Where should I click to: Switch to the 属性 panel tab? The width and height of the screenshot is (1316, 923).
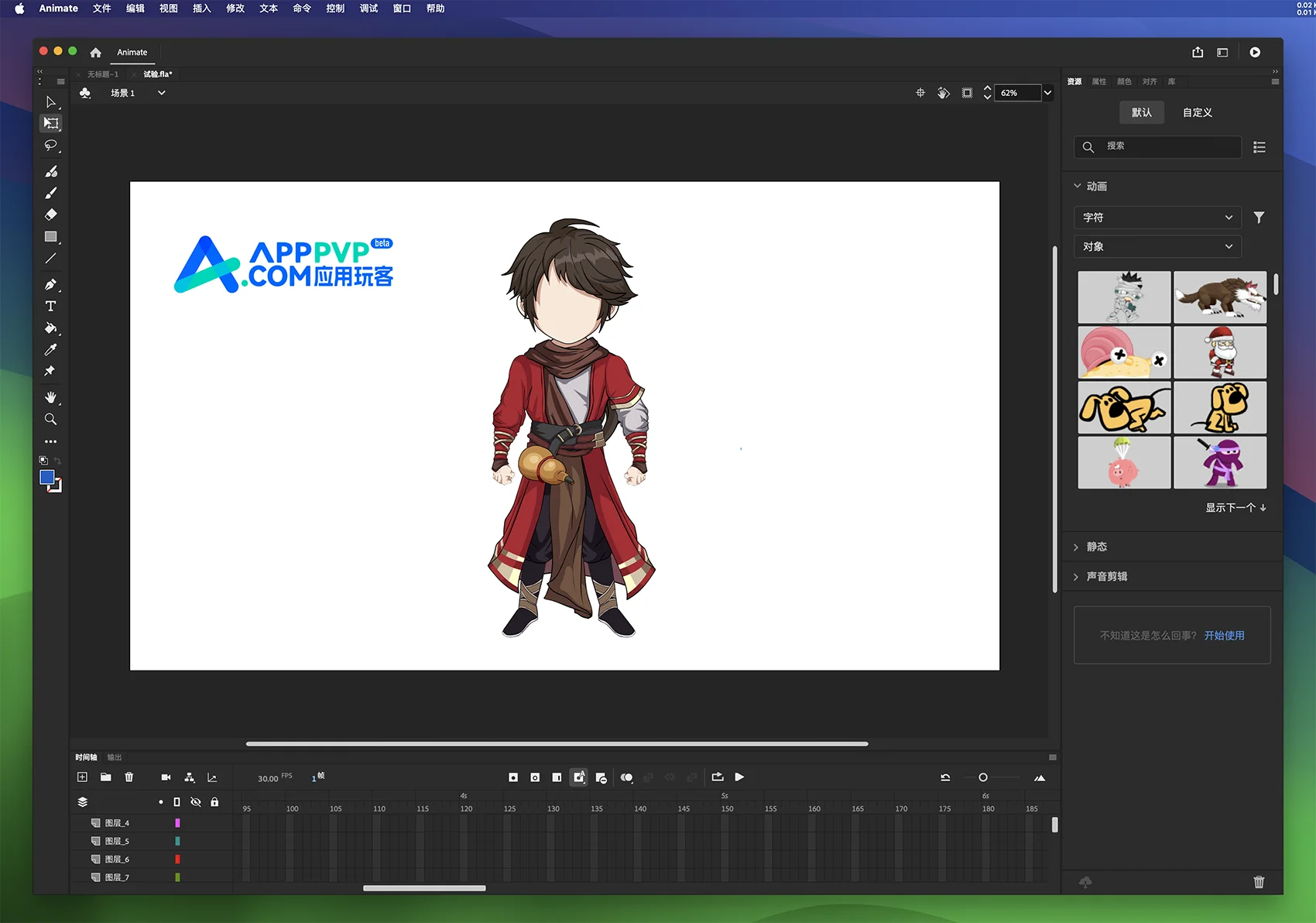point(1099,81)
